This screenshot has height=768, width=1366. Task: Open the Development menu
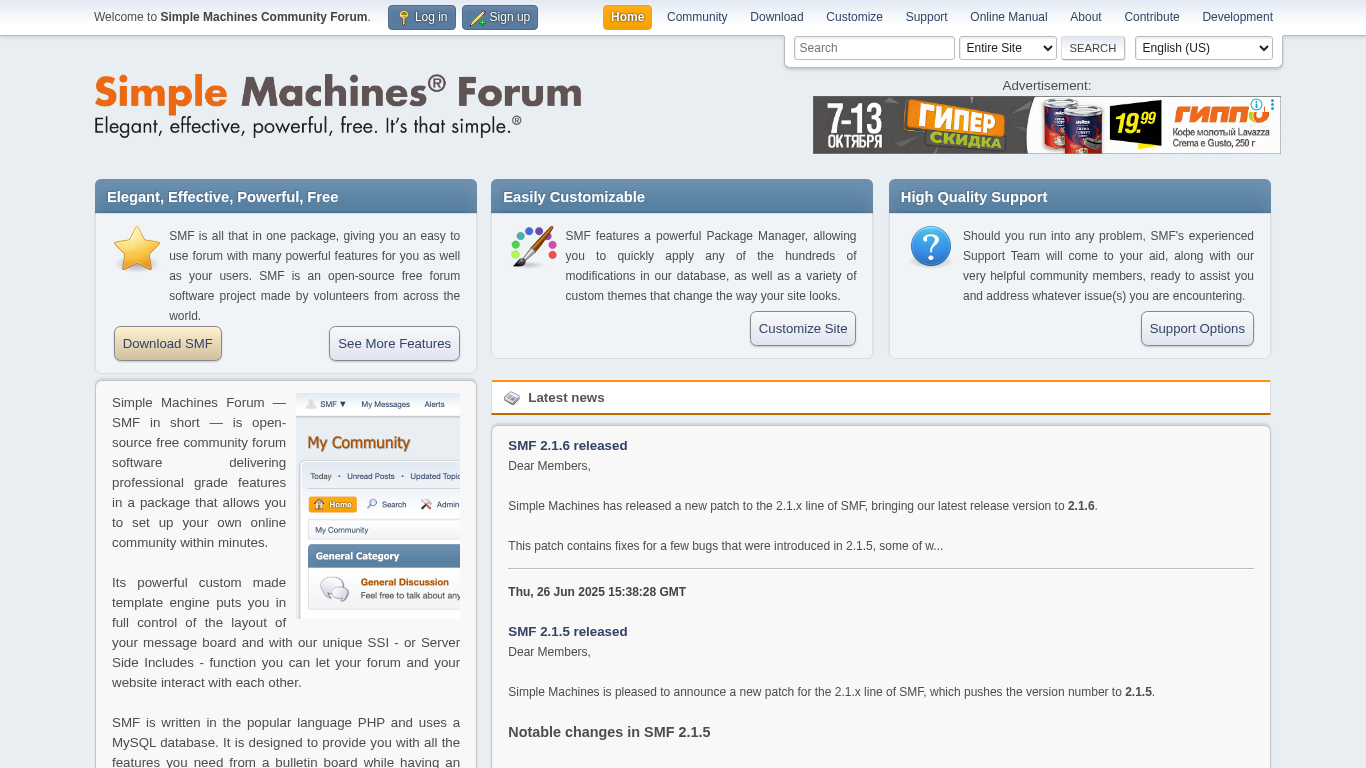[x=1238, y=17]
